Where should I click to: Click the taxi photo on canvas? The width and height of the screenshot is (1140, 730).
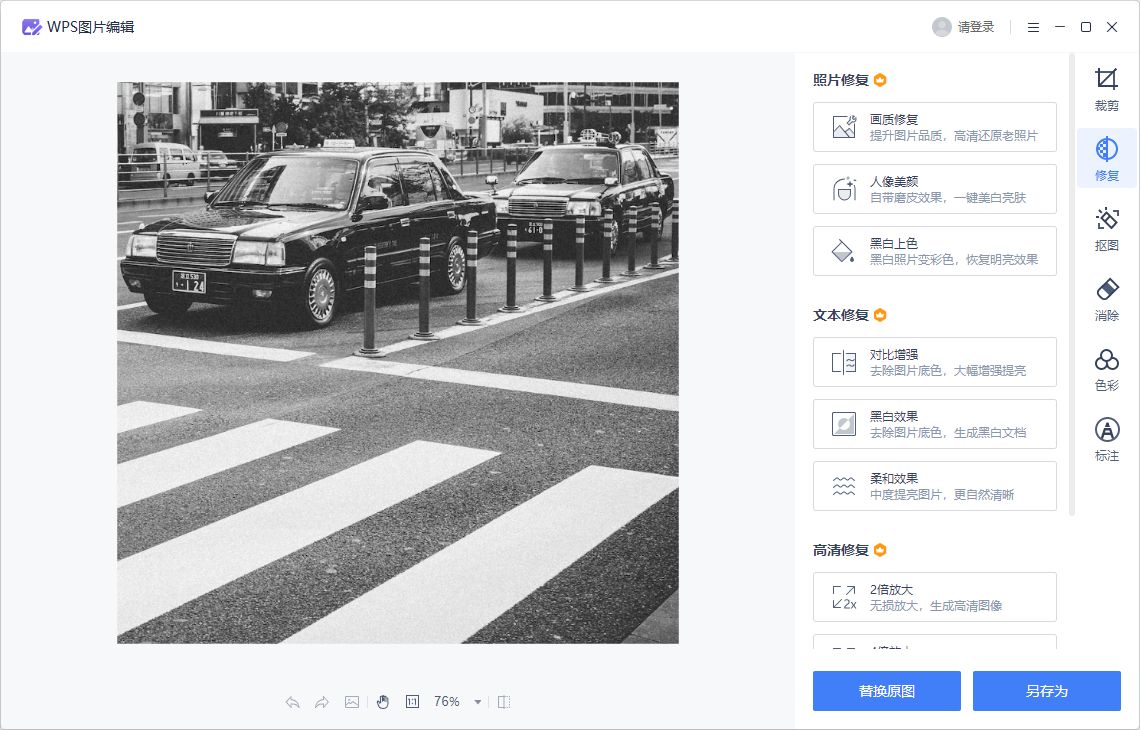point(398,362)
